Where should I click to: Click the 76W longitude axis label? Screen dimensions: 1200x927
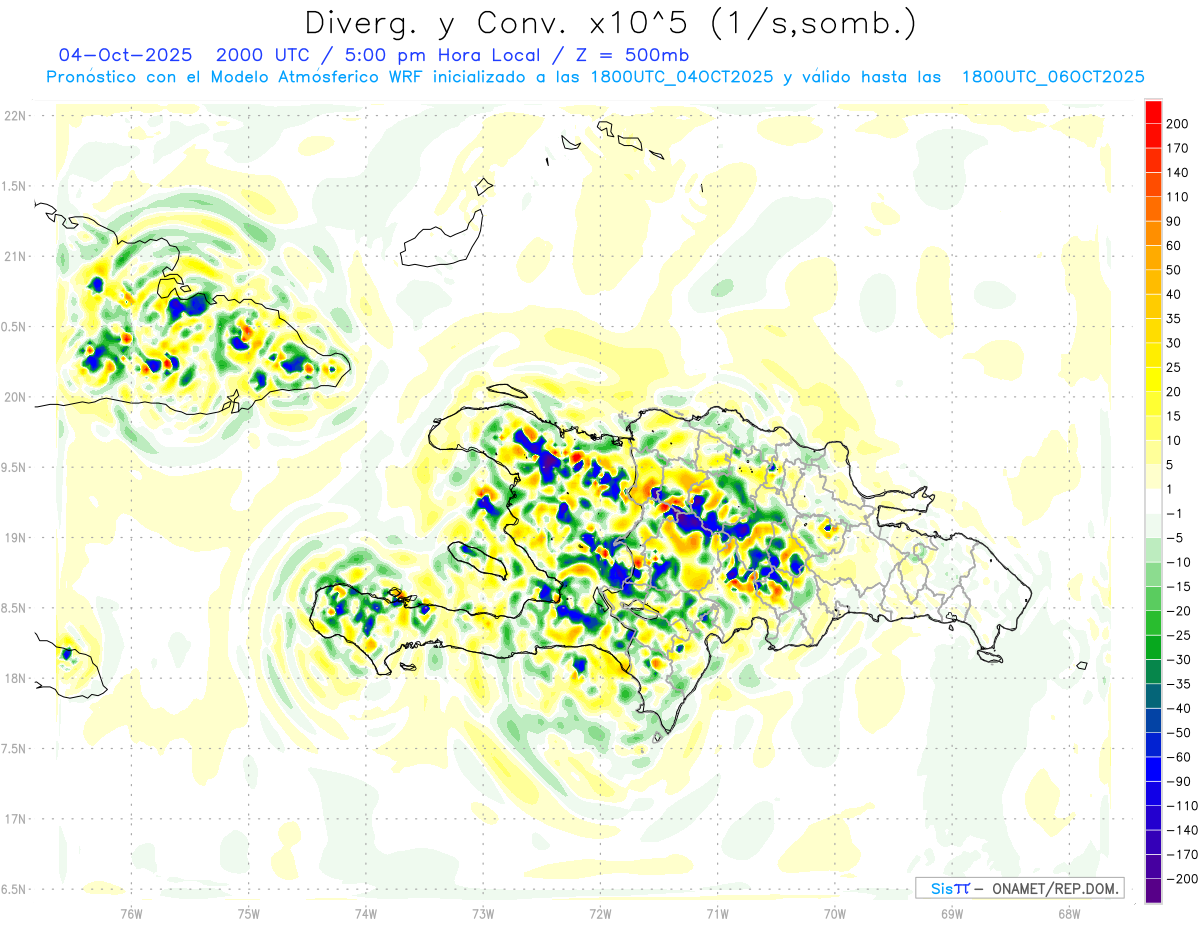pyautogui.click(x=131, y=913)
